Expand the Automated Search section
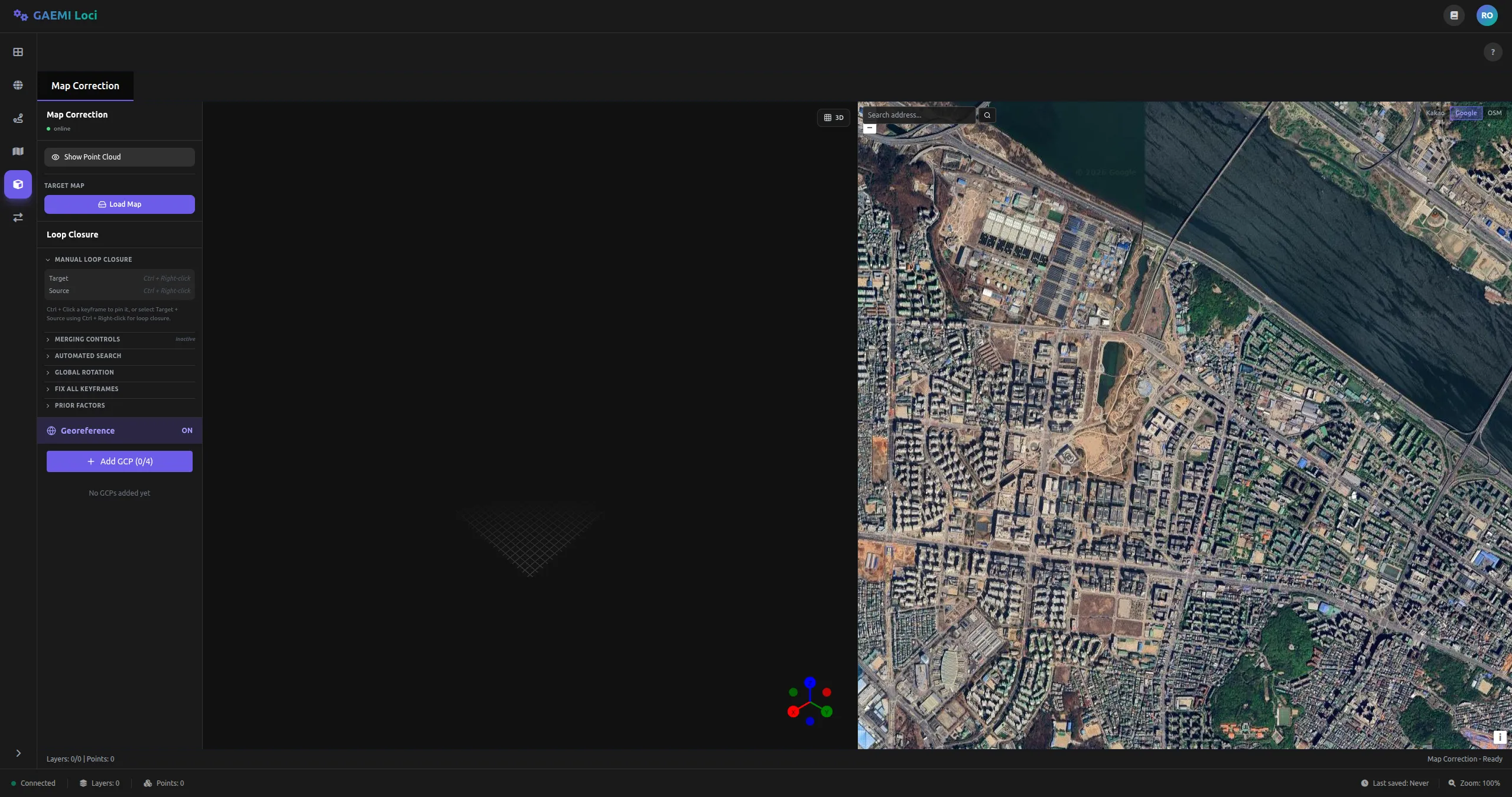1512x797 pixels. pos(88,356)
